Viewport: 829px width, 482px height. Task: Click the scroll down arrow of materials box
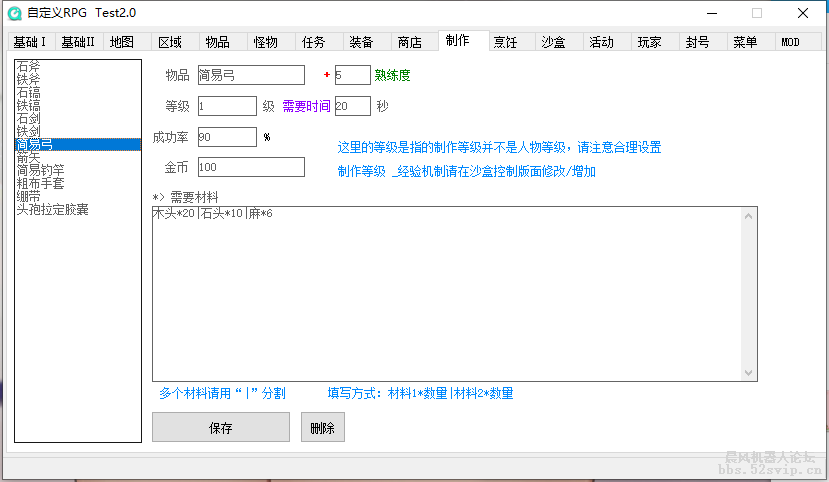748,372
